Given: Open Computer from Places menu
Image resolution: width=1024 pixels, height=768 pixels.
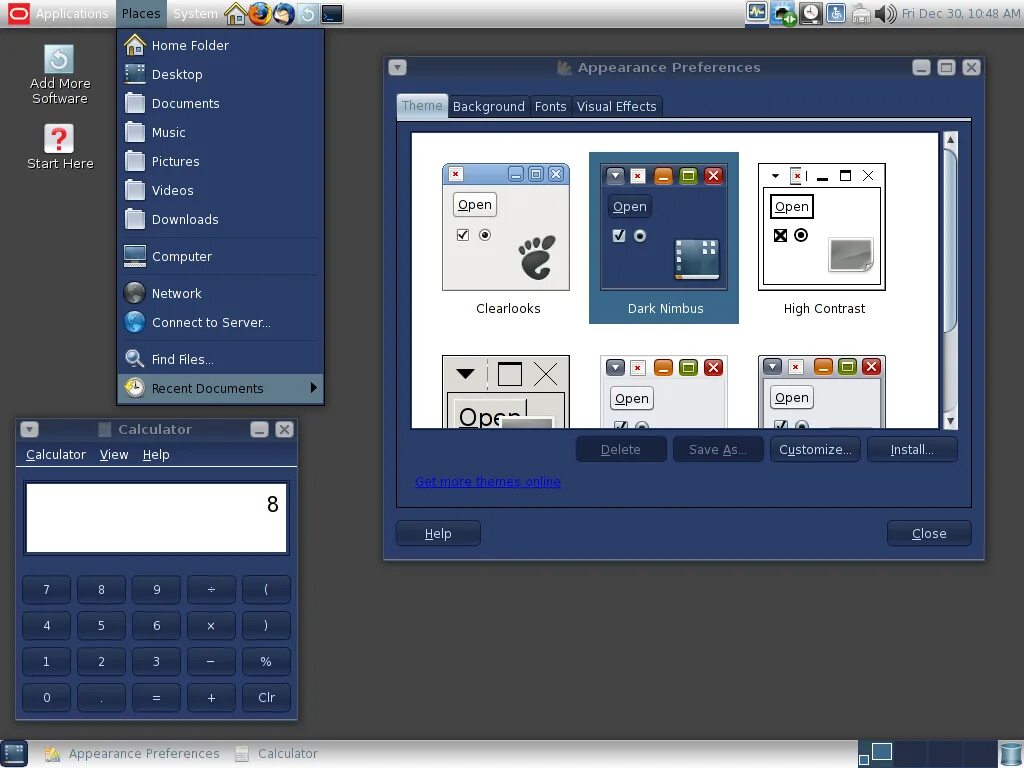Looking at the screenshot, I should pyautogui.click(x=221, y=257).
